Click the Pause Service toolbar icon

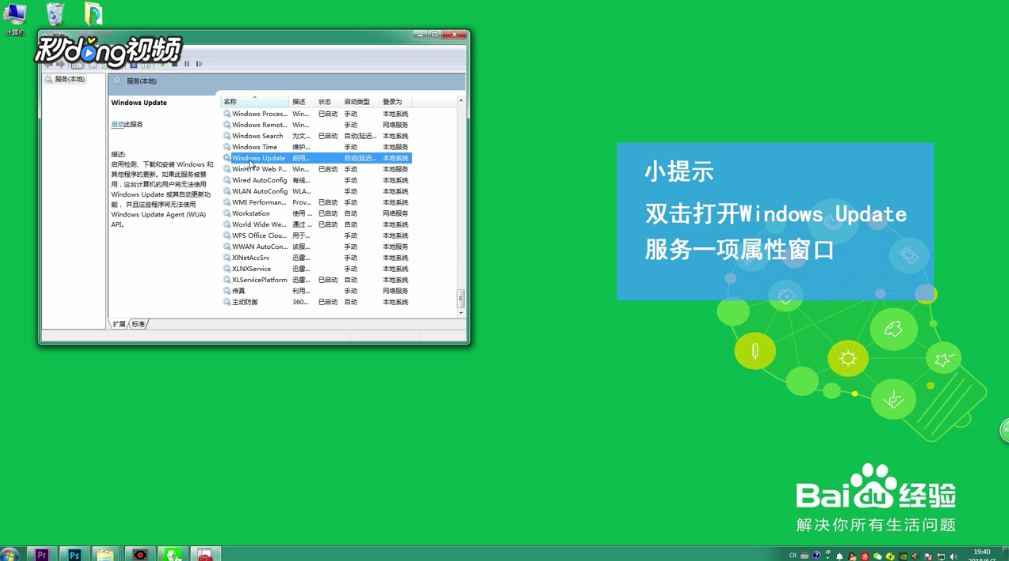pyautogui.click(x=187, y=64)
